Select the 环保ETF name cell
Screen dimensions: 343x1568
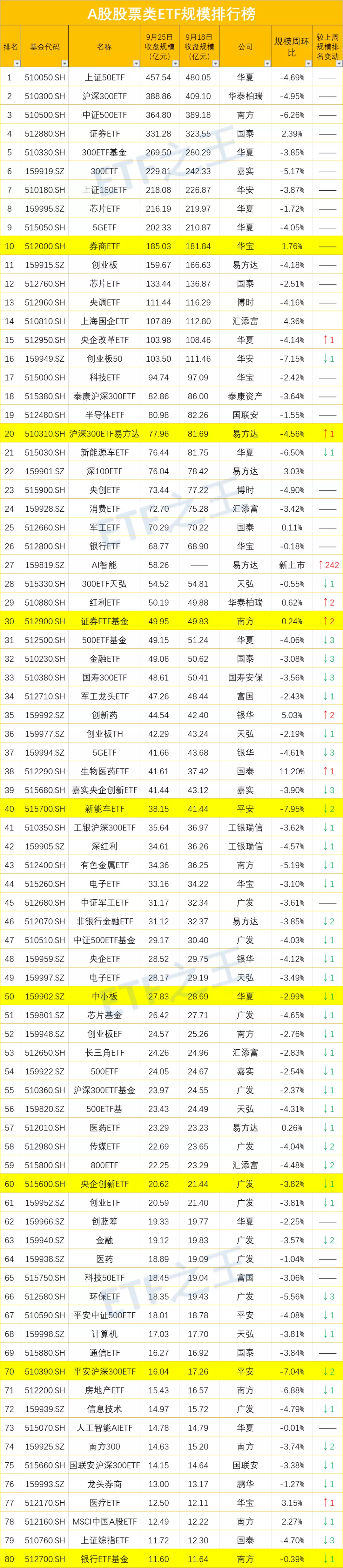[x=104, y=1296]
